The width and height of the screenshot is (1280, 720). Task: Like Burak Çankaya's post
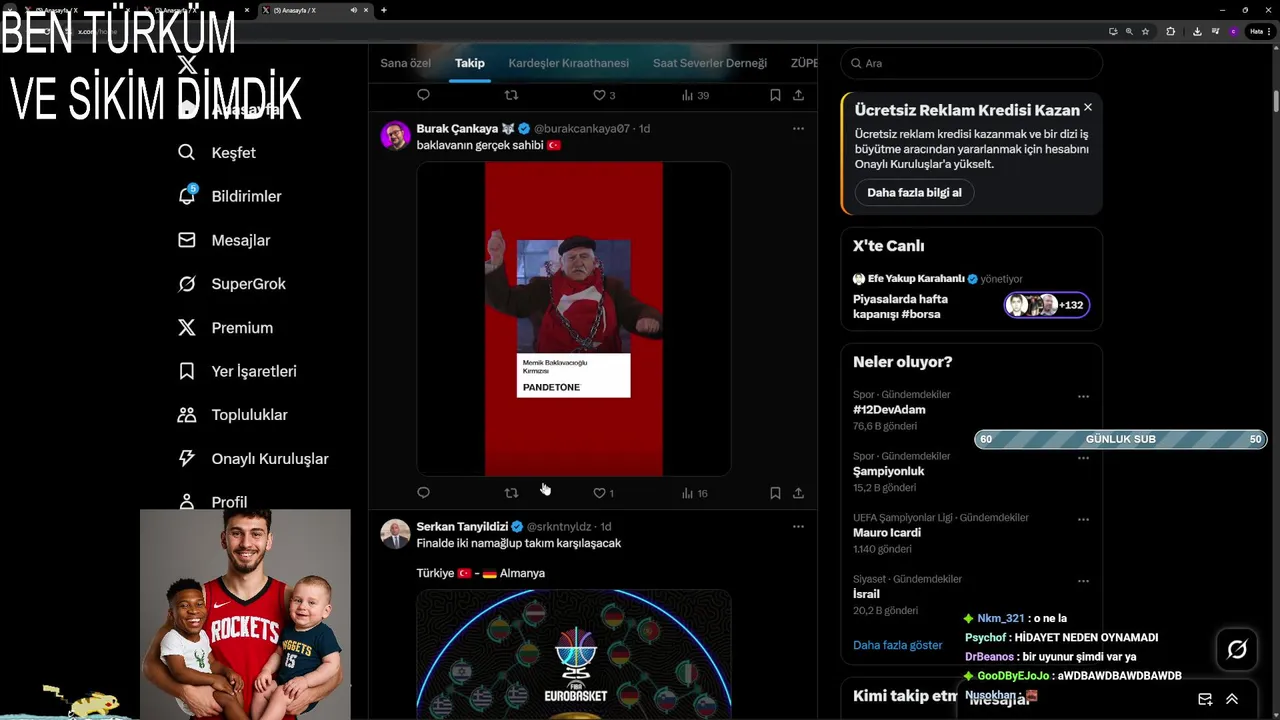pyautogui.click(x=603, y=493)
